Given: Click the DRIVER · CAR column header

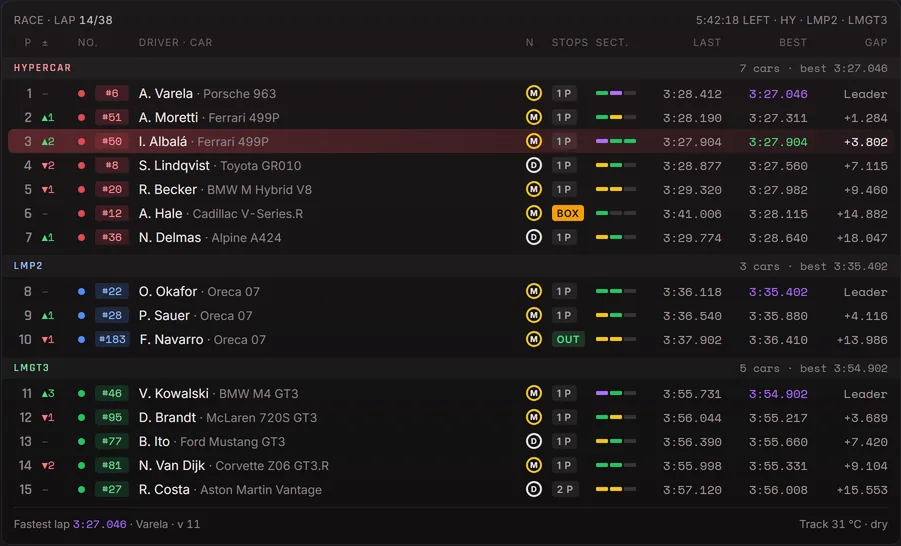Looking at the screenshot, I should point(175,43).
